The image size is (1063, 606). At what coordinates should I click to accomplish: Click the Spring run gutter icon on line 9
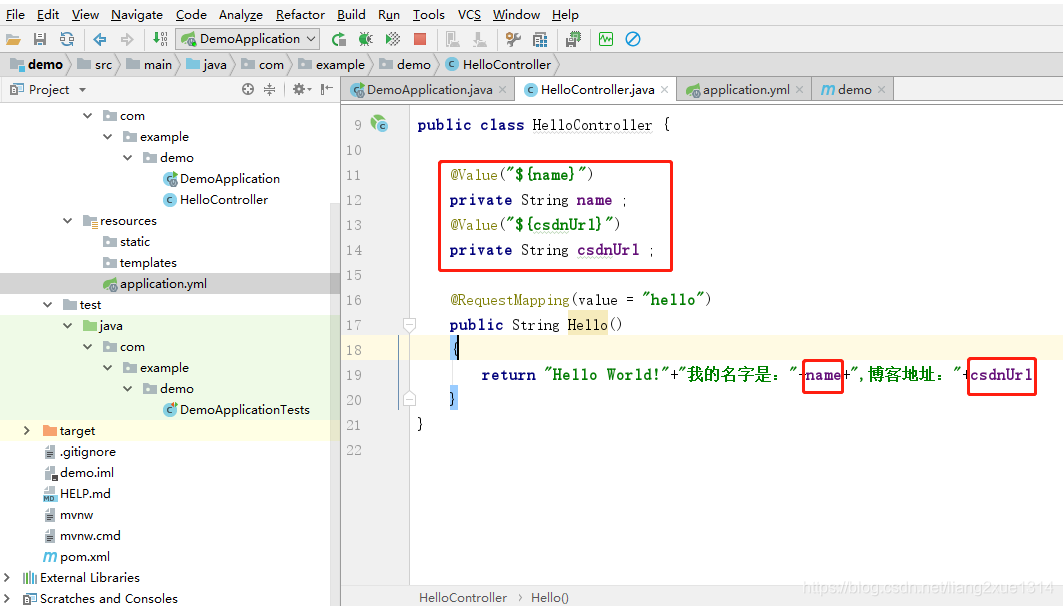tap(379, 123)
